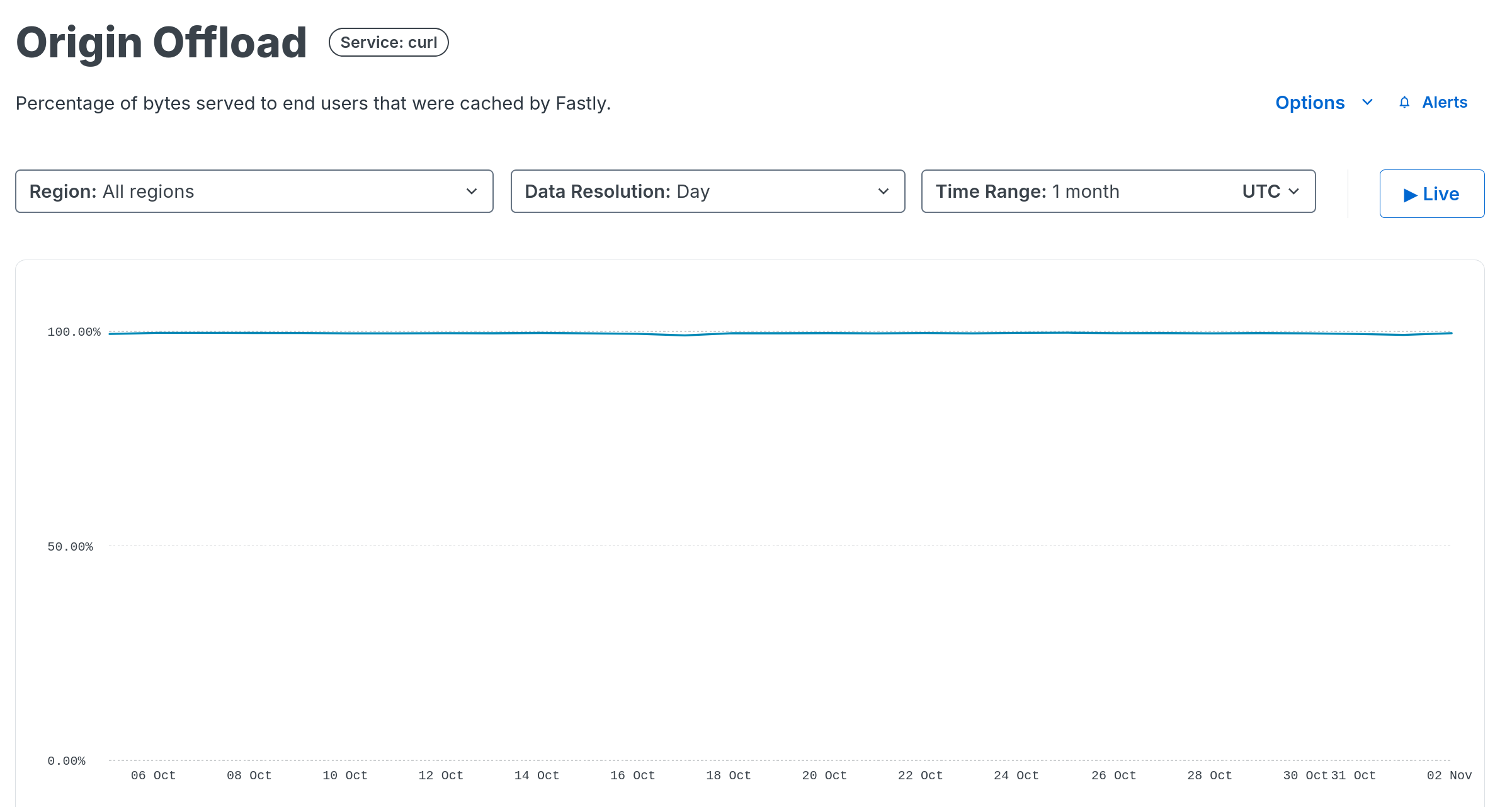Click the chart line at 24 Oct
1512x807 pixels.
point(1016,333)
